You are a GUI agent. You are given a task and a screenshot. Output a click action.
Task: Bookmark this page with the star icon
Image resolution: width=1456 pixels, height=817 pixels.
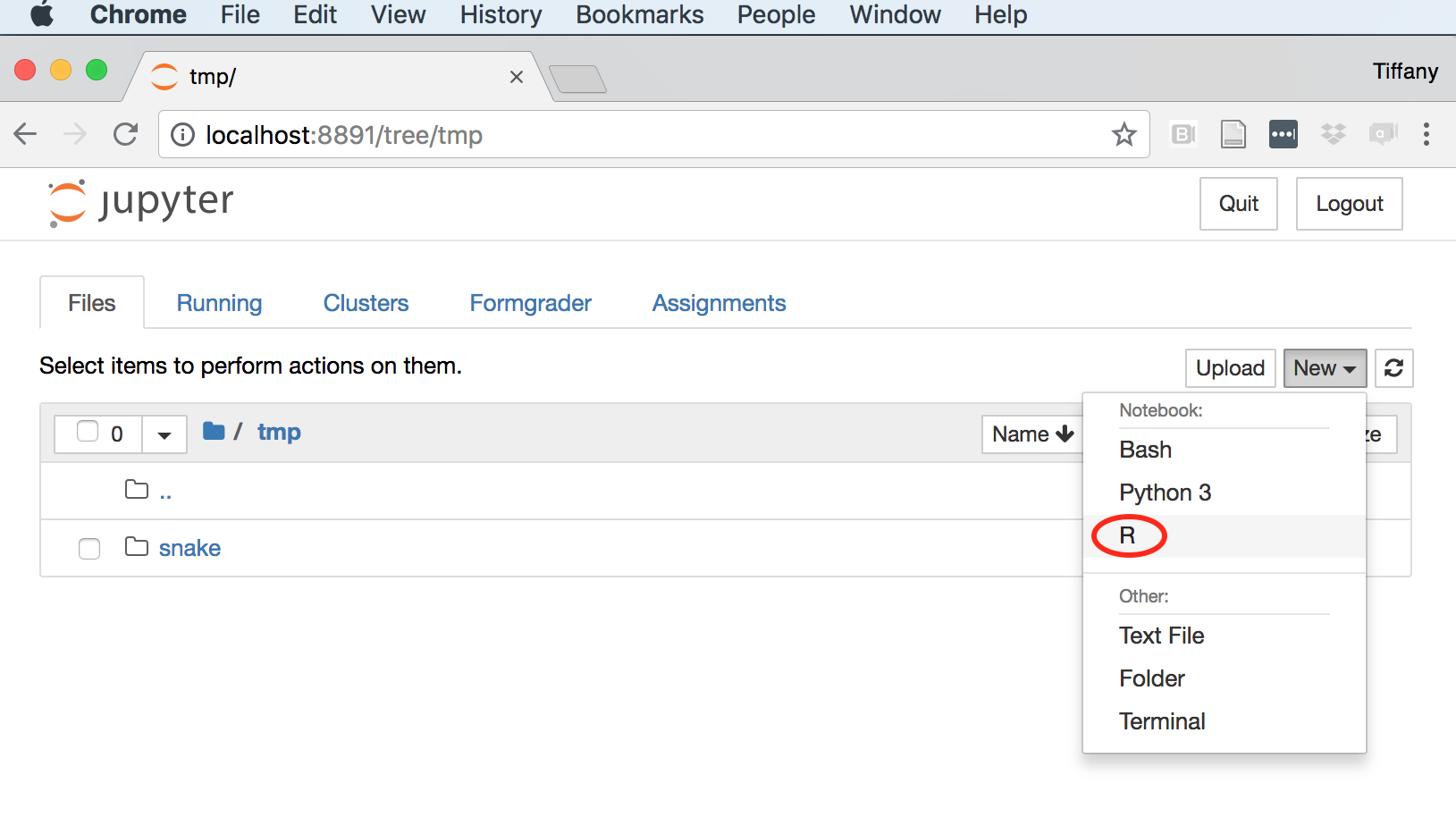[1124, 135]
